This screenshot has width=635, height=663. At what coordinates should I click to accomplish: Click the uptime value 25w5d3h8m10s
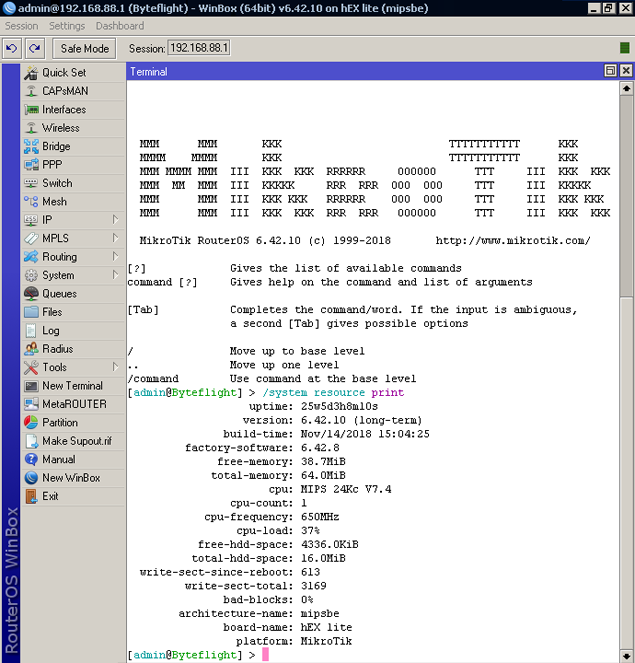pos(339,406)
